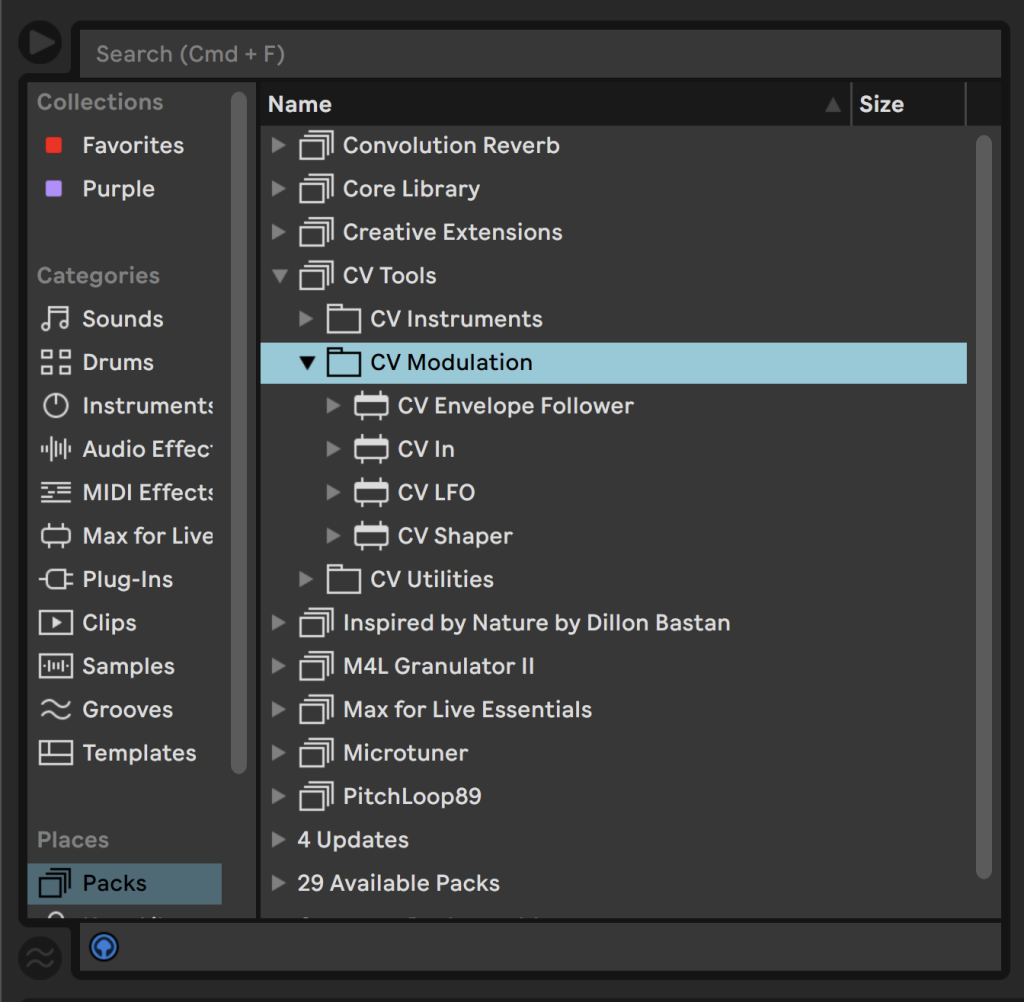Select the Instruments clock-shaped icon
The image size is (1024, 1002).
pyautogui.click(x=55, y=406)
